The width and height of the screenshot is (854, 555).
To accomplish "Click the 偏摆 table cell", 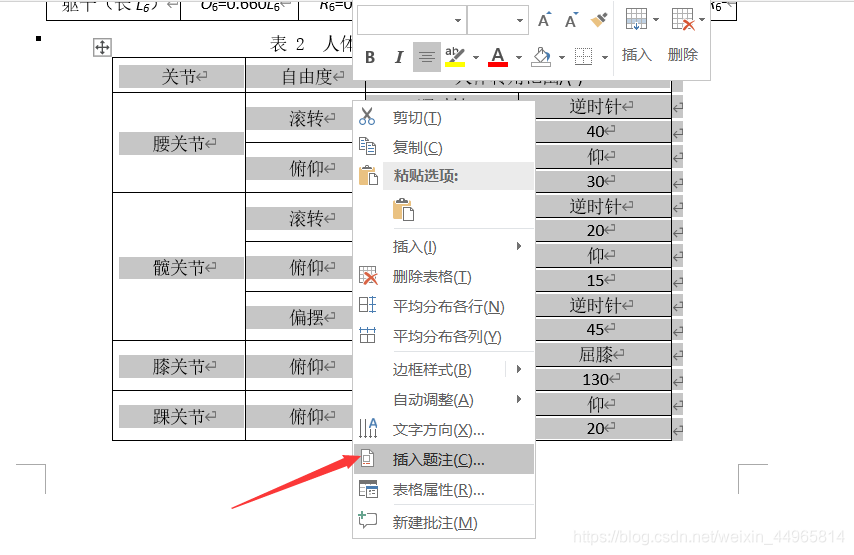I will (300, 316).
